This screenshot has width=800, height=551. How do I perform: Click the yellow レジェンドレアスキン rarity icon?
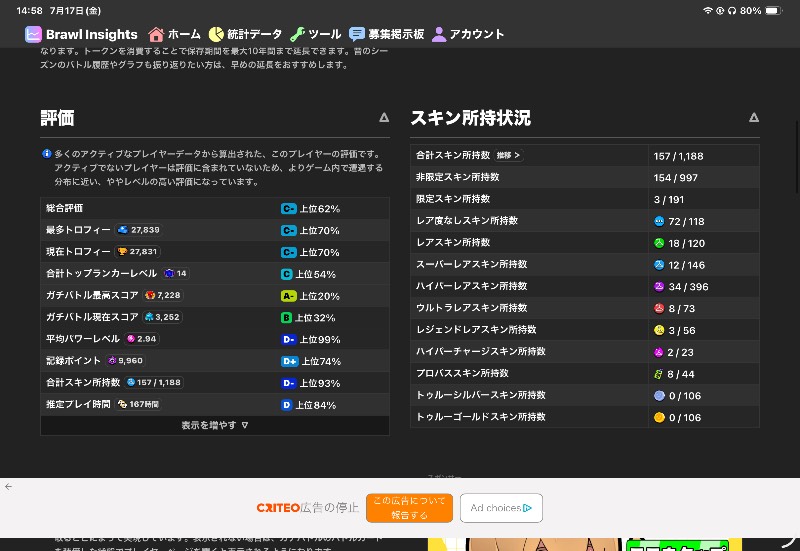(659, 330)
